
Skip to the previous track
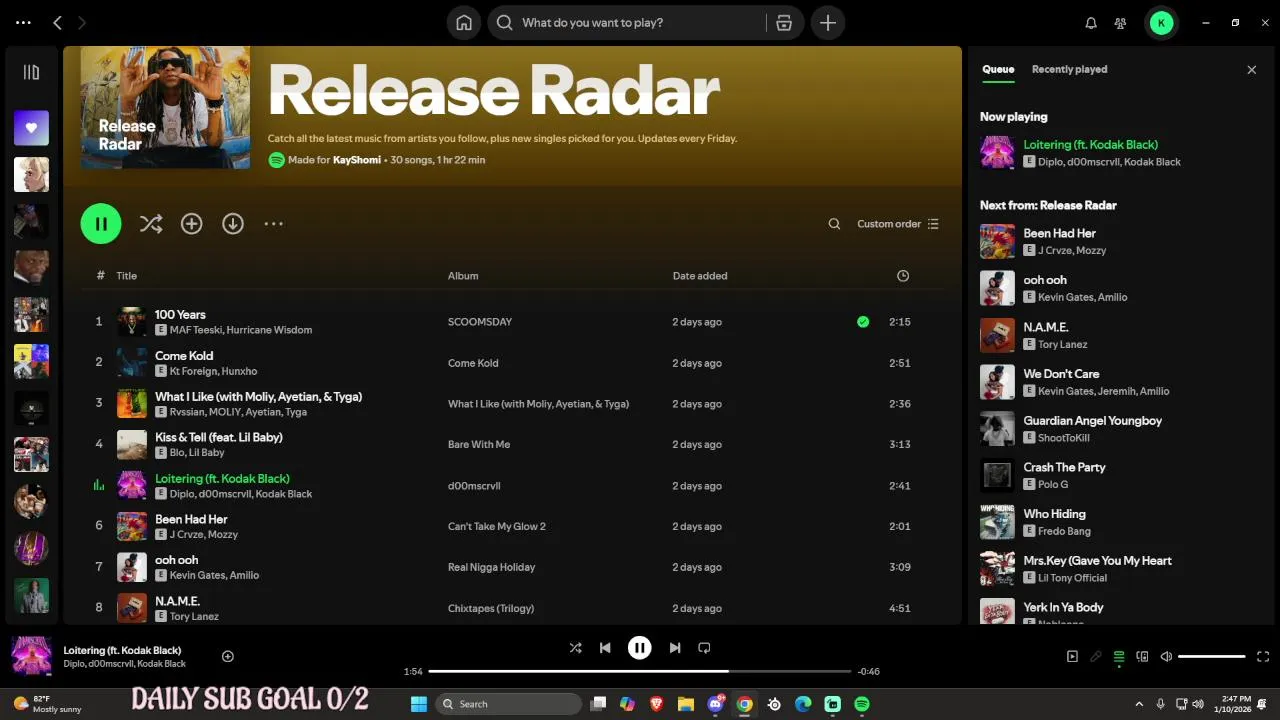tap(605, 648)
